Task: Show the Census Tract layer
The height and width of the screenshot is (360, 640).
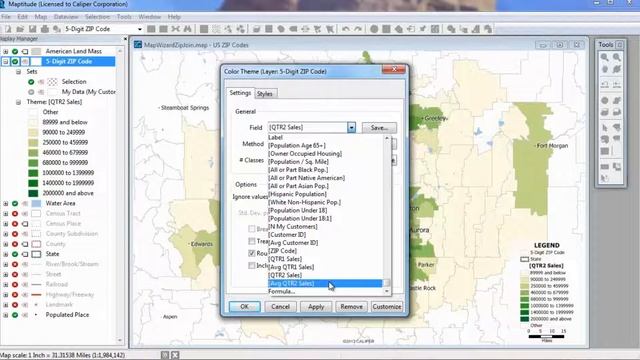Action: click(15, 213)
